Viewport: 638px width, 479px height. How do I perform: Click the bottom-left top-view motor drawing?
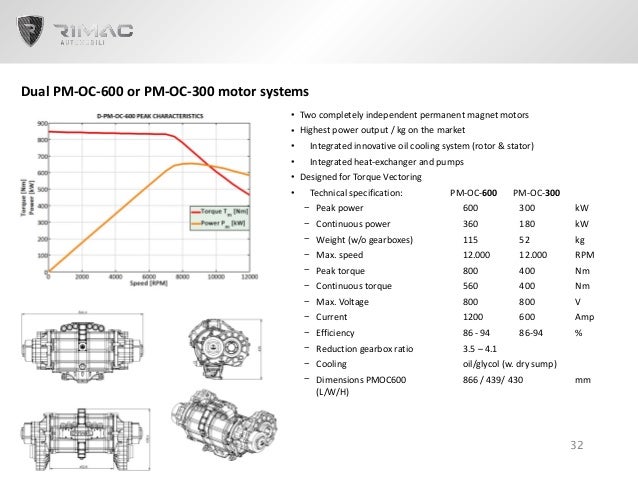click(85, 439)
